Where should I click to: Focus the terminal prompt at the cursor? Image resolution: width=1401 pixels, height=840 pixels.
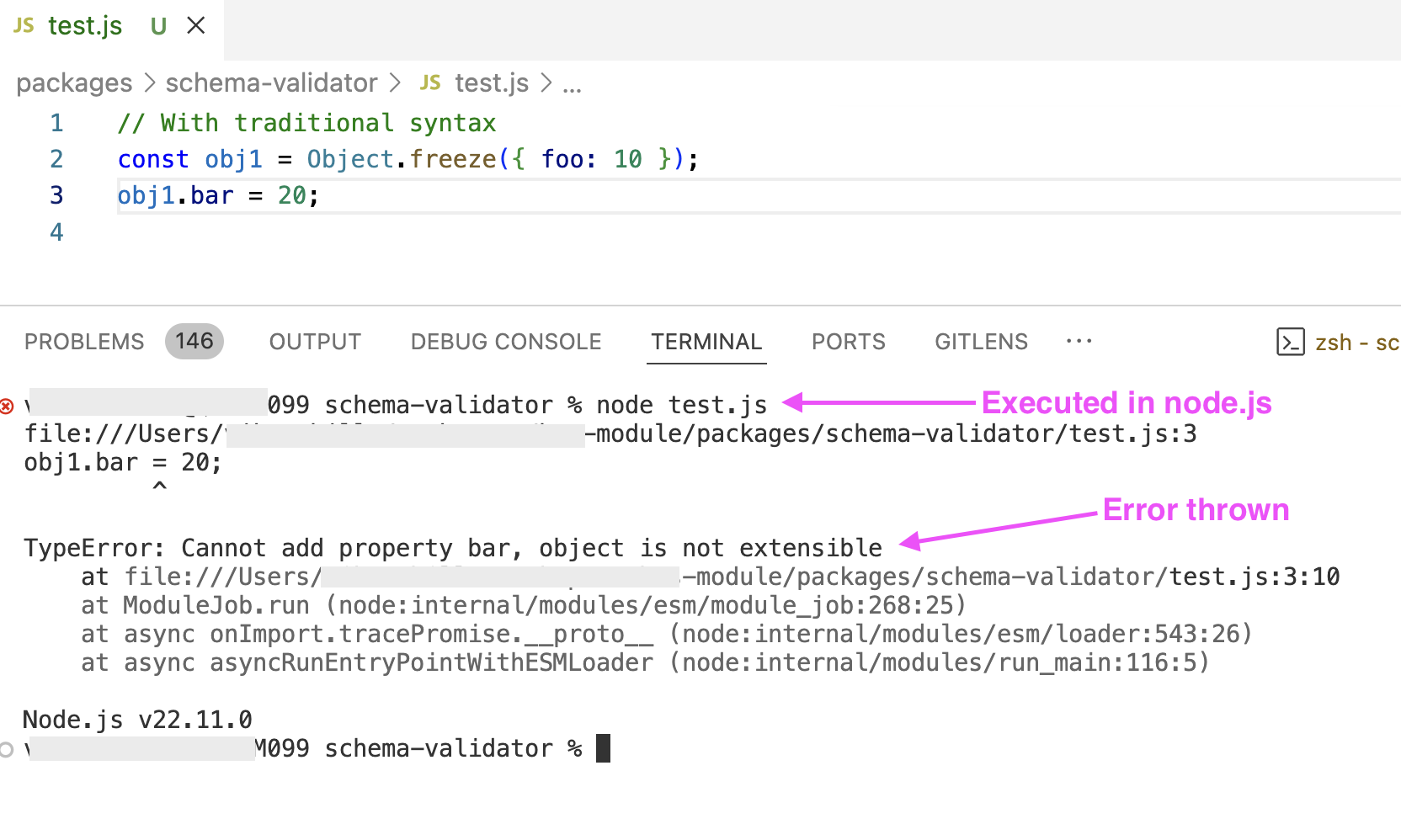coord(603,748)
